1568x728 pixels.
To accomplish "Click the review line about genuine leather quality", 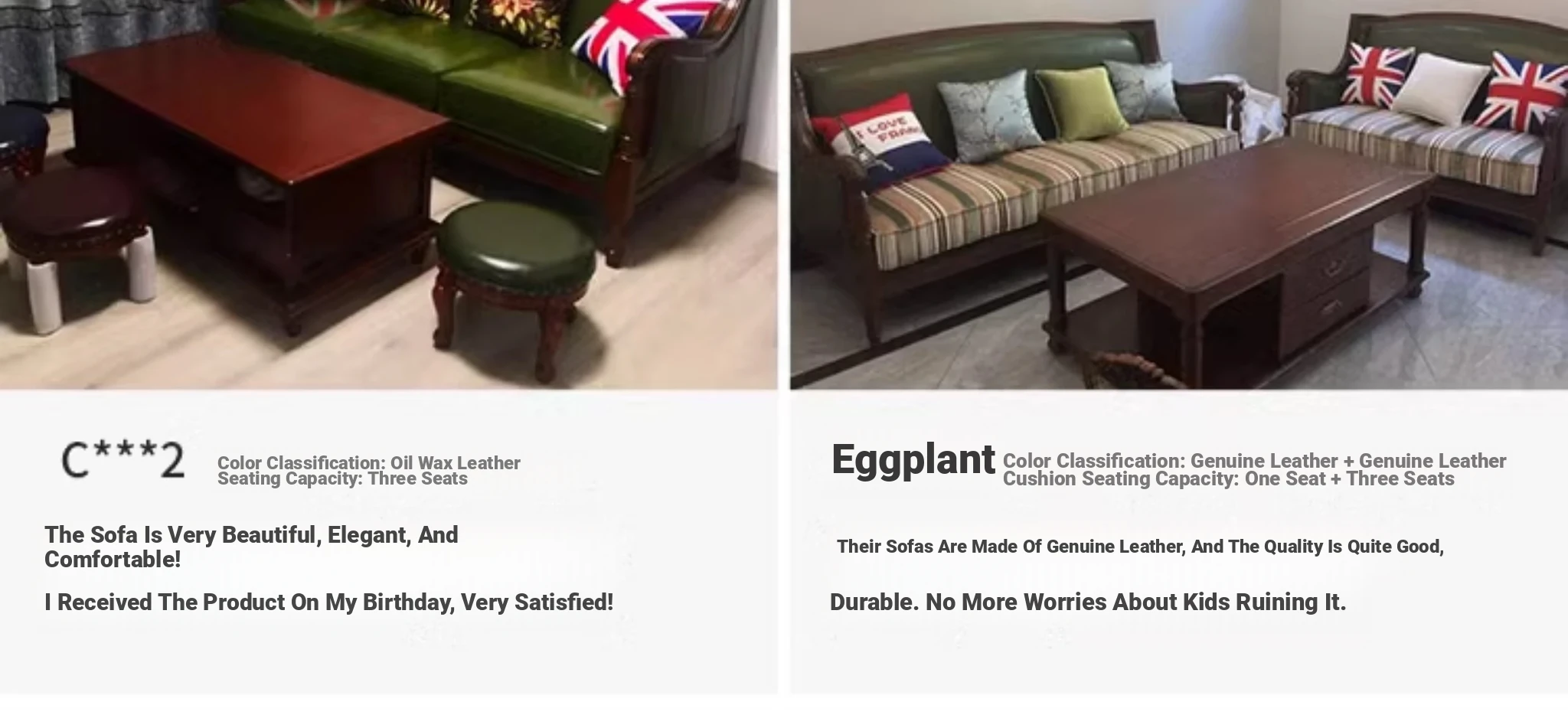I will click(1140, 547).
